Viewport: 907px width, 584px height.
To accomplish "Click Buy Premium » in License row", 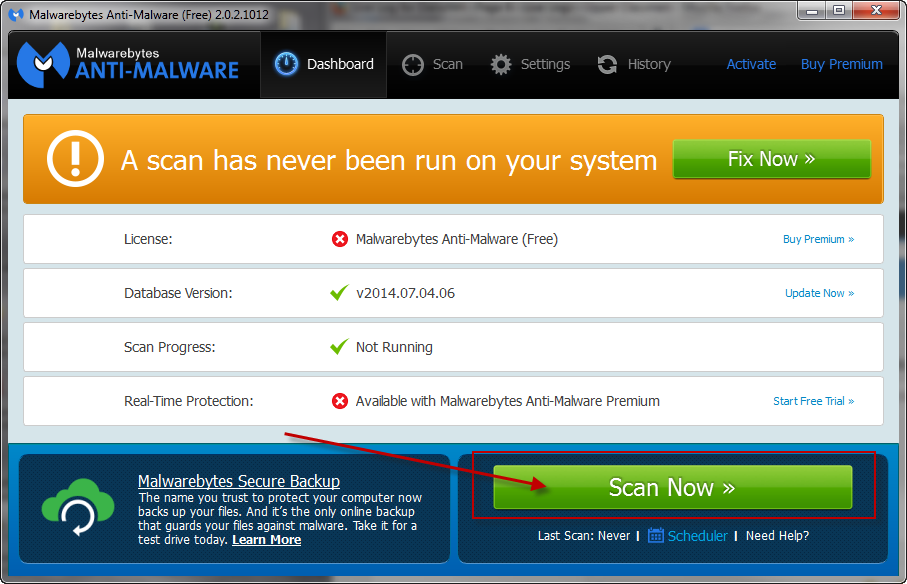I will 818,239.
